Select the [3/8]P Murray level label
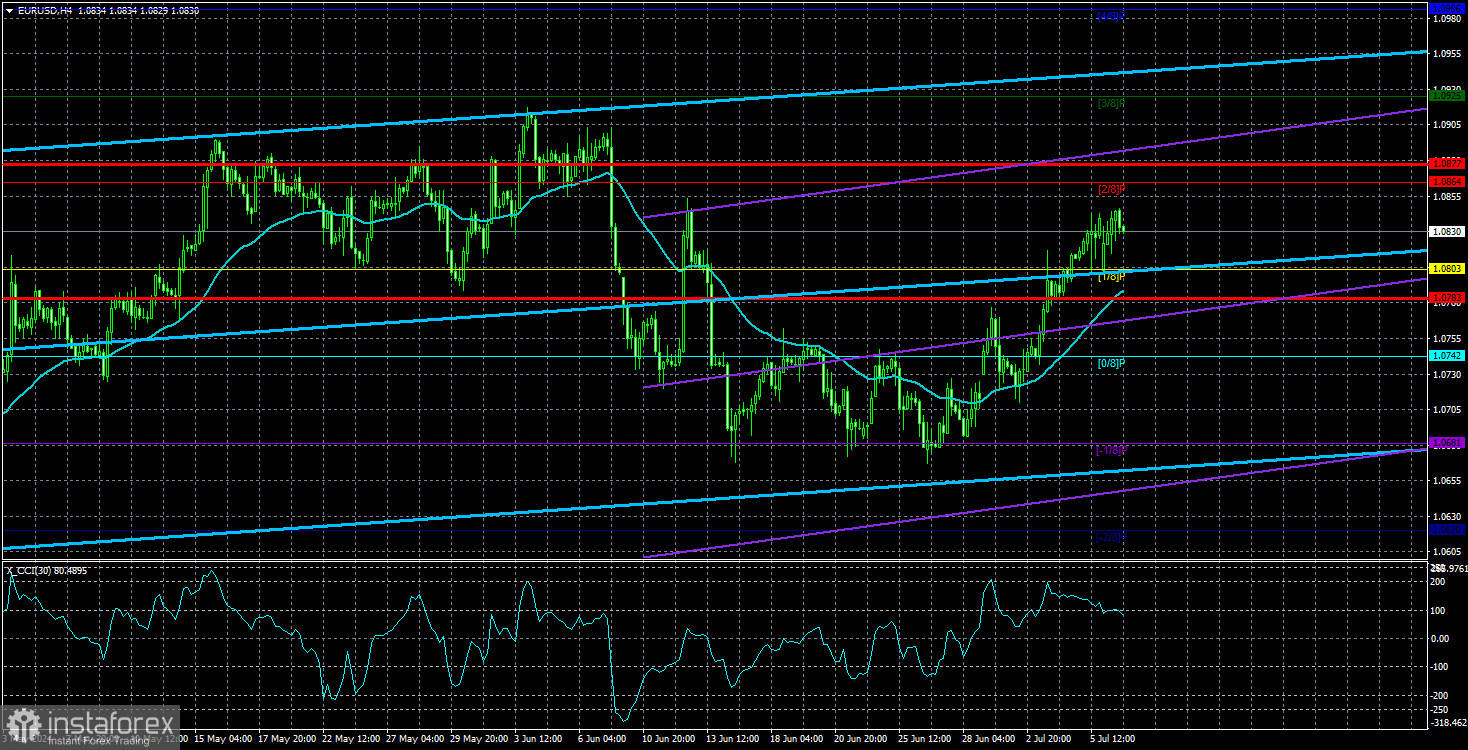The image size is (1468, 750). tap(1112, 103)
